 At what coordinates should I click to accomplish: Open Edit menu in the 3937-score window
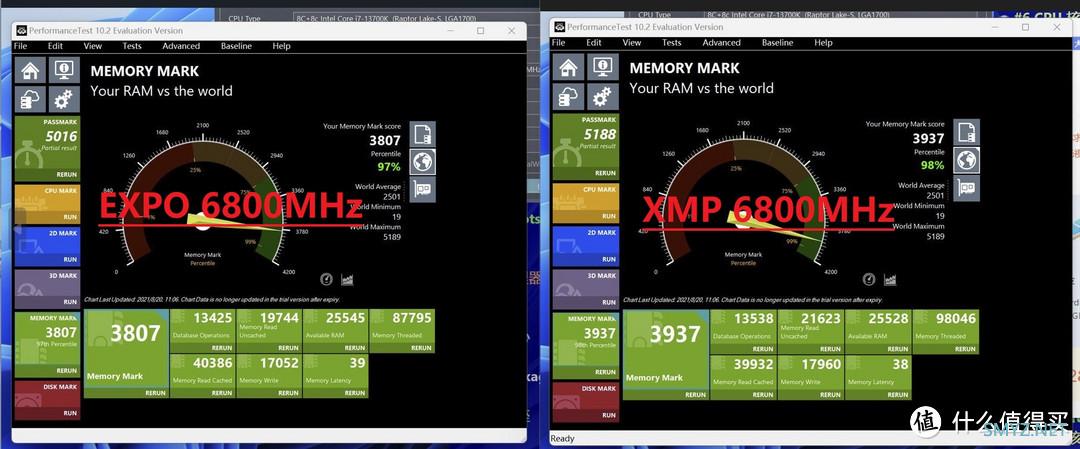pos(594,43)
